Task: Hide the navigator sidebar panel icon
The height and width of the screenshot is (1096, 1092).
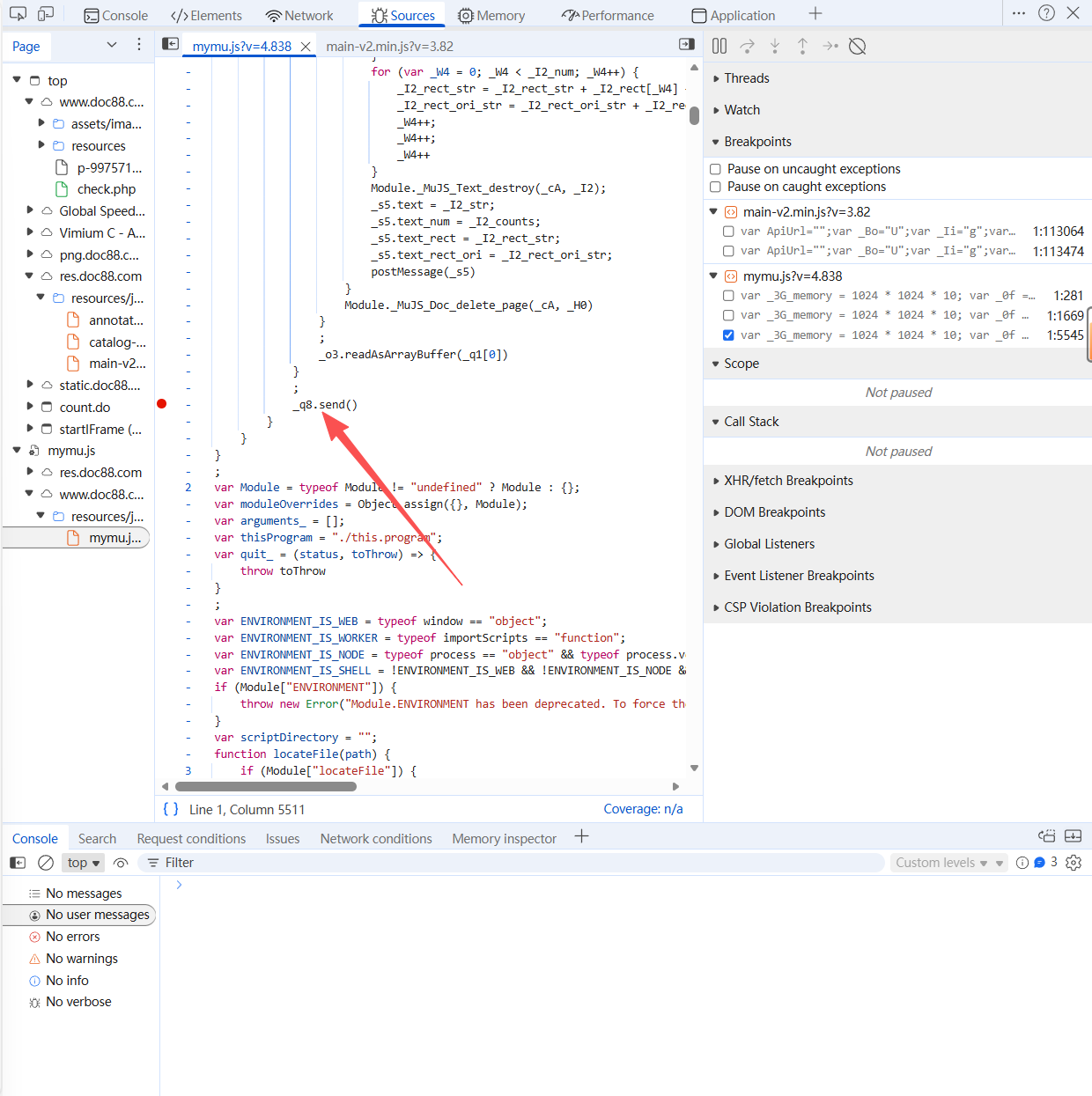Action: click(171, 45)
